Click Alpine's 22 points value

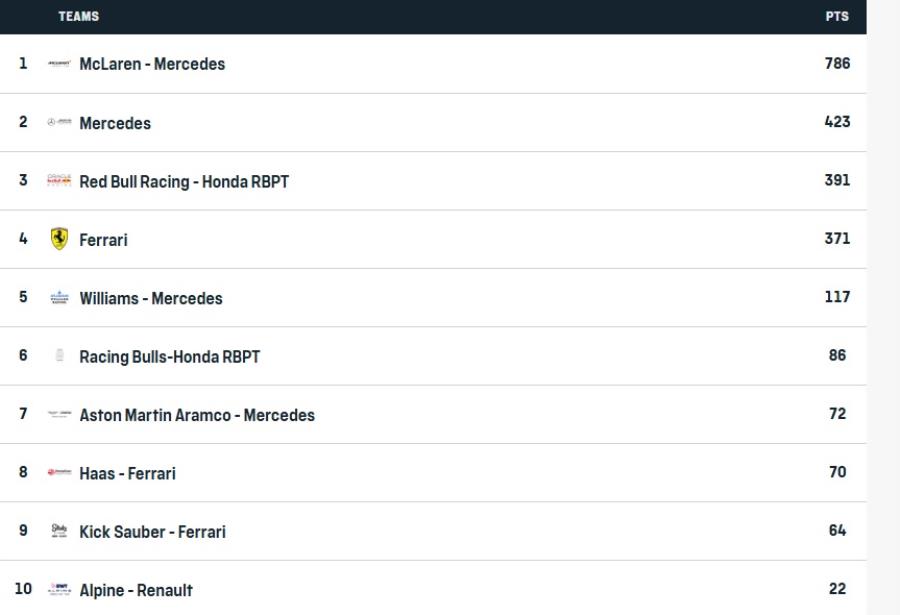tap(837, 589)
